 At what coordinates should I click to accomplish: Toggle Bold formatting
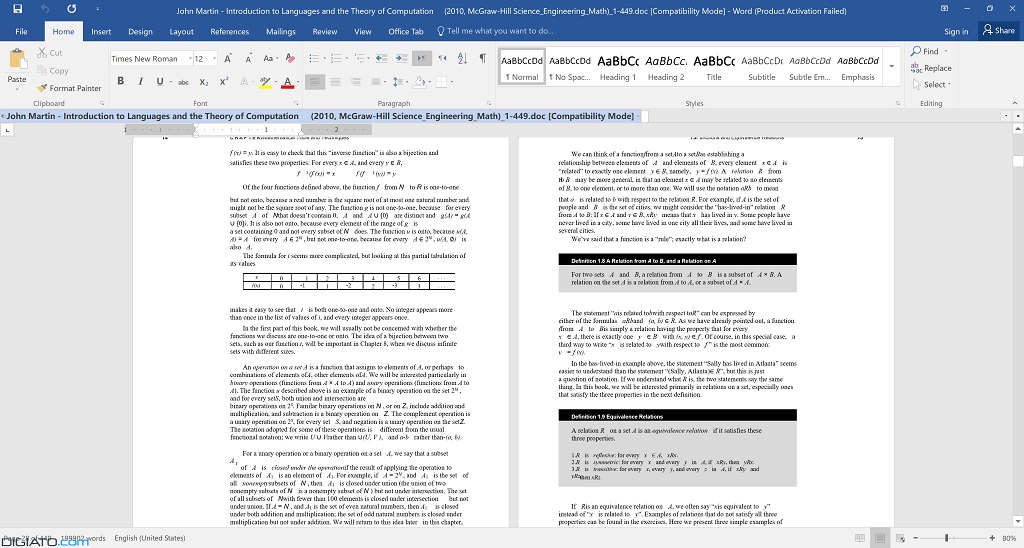pos(120,82)
